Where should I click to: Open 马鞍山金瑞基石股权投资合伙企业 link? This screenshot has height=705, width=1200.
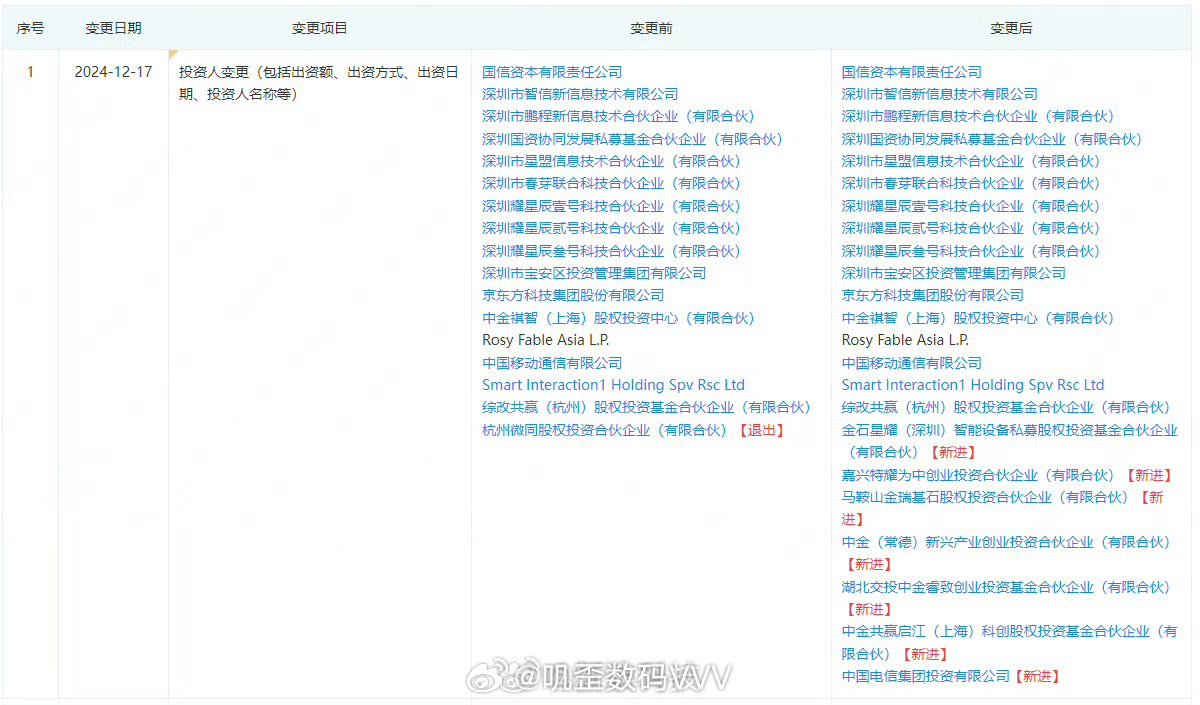coord(985,497)
